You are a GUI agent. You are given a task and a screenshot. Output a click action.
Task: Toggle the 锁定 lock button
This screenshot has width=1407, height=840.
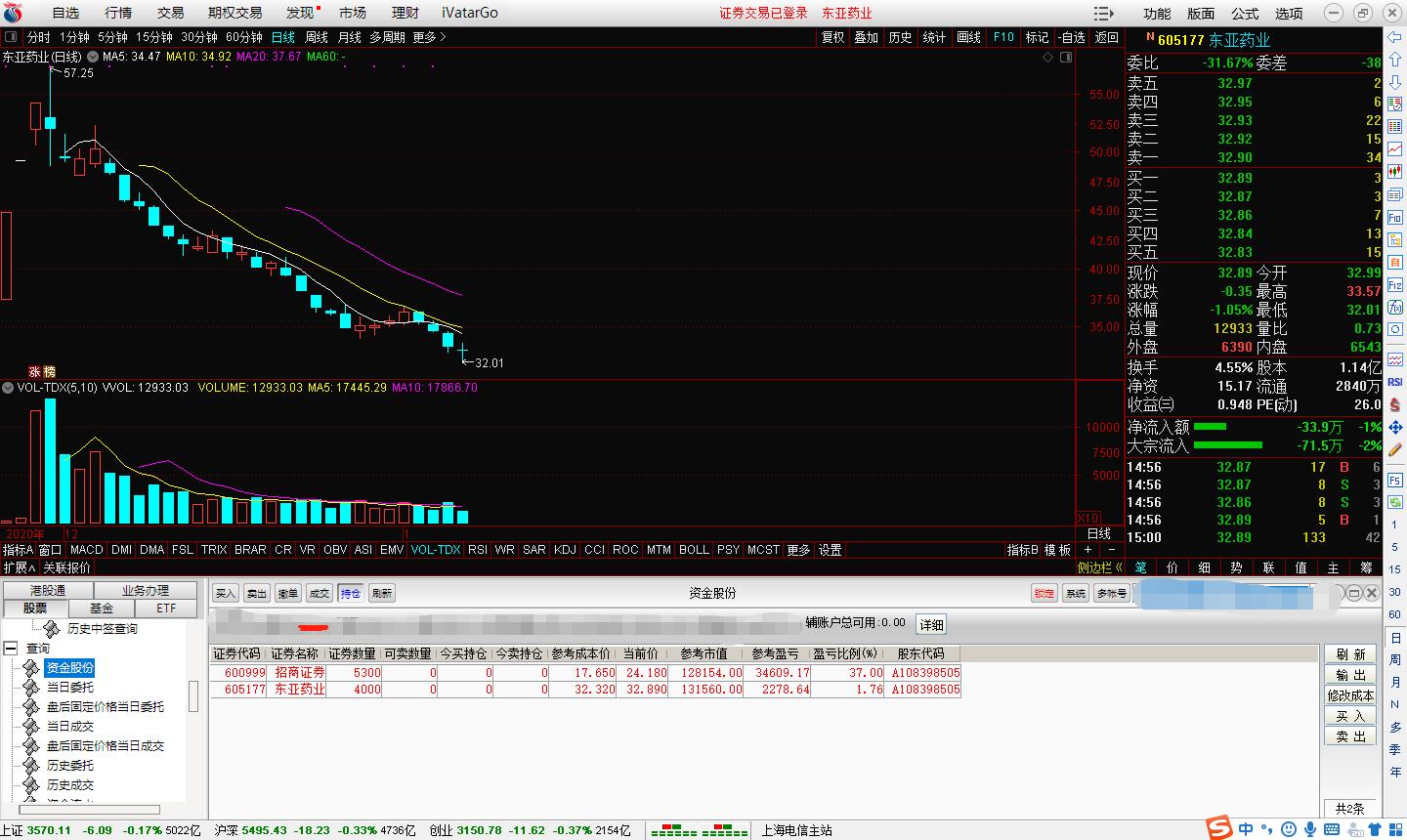[1045, 593]
